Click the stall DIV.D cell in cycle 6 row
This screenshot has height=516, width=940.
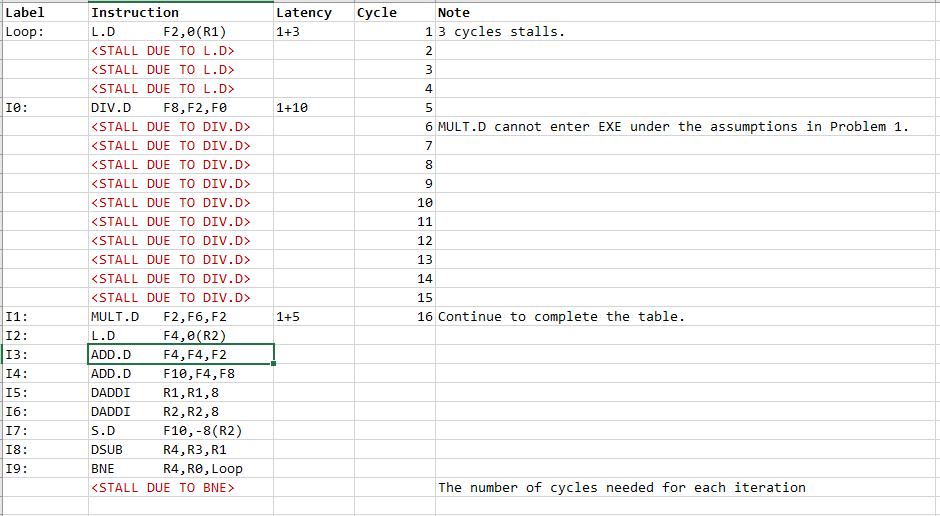(181, 127)
